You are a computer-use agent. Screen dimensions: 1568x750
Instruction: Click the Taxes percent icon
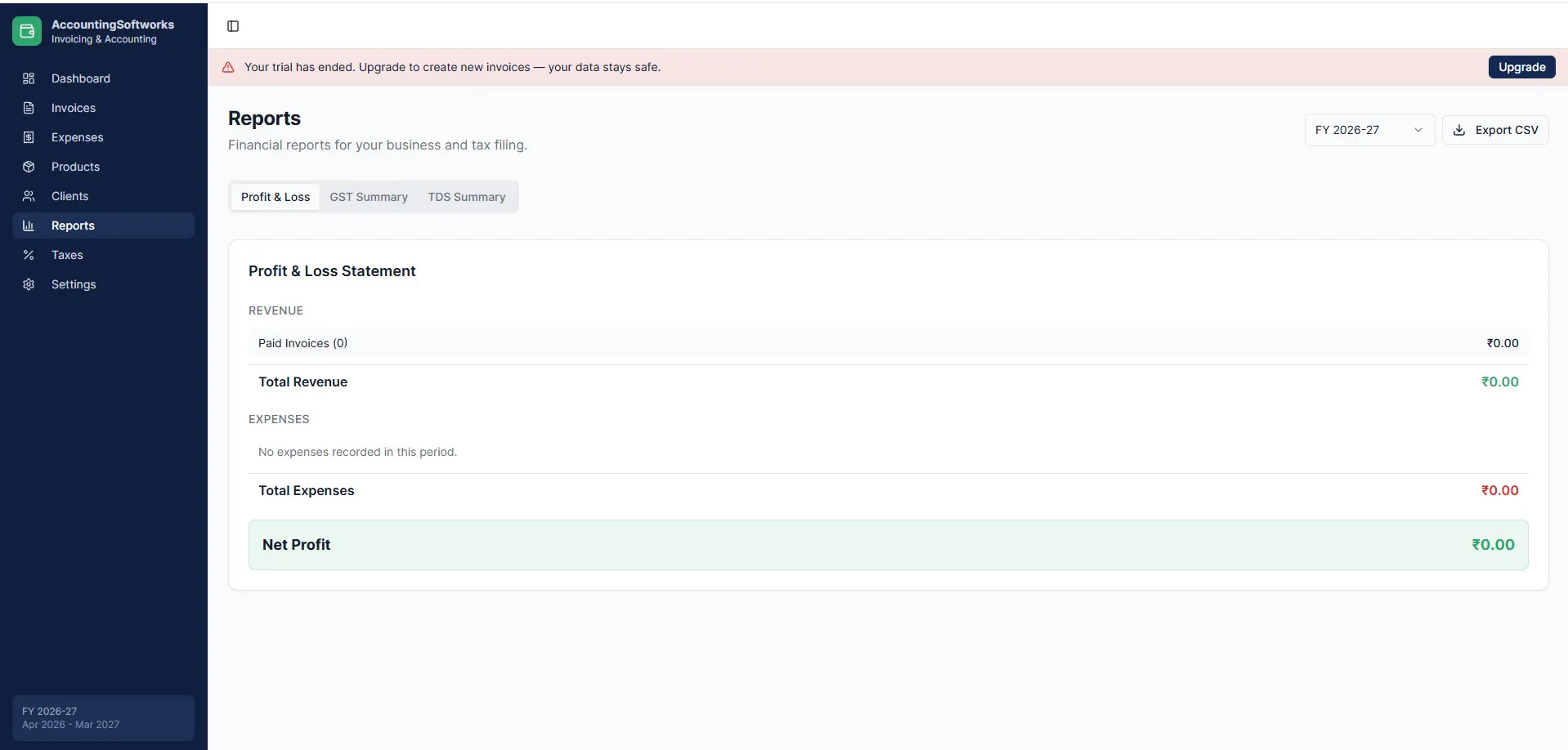29,255
